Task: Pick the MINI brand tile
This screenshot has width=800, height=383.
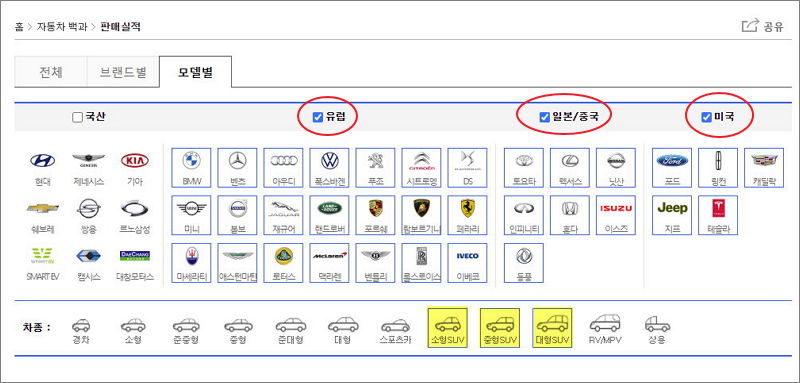Action: click(191, 215)
